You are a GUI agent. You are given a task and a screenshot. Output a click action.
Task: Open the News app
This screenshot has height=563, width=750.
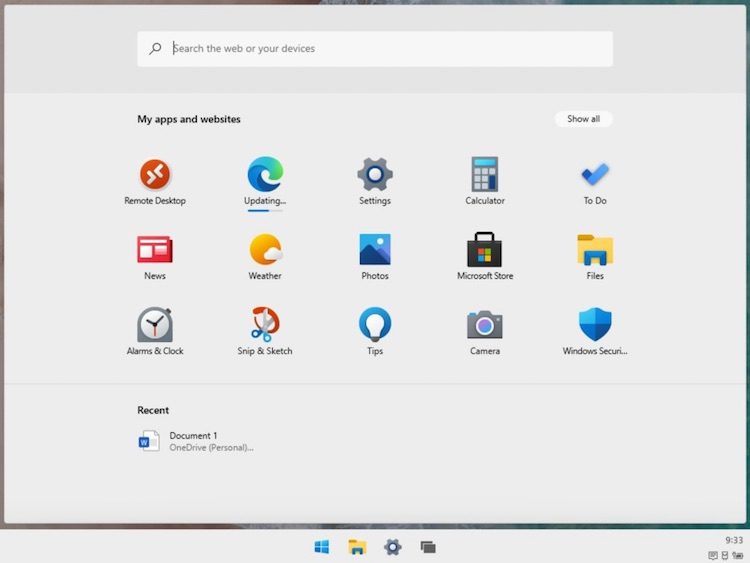pos(155,250)
